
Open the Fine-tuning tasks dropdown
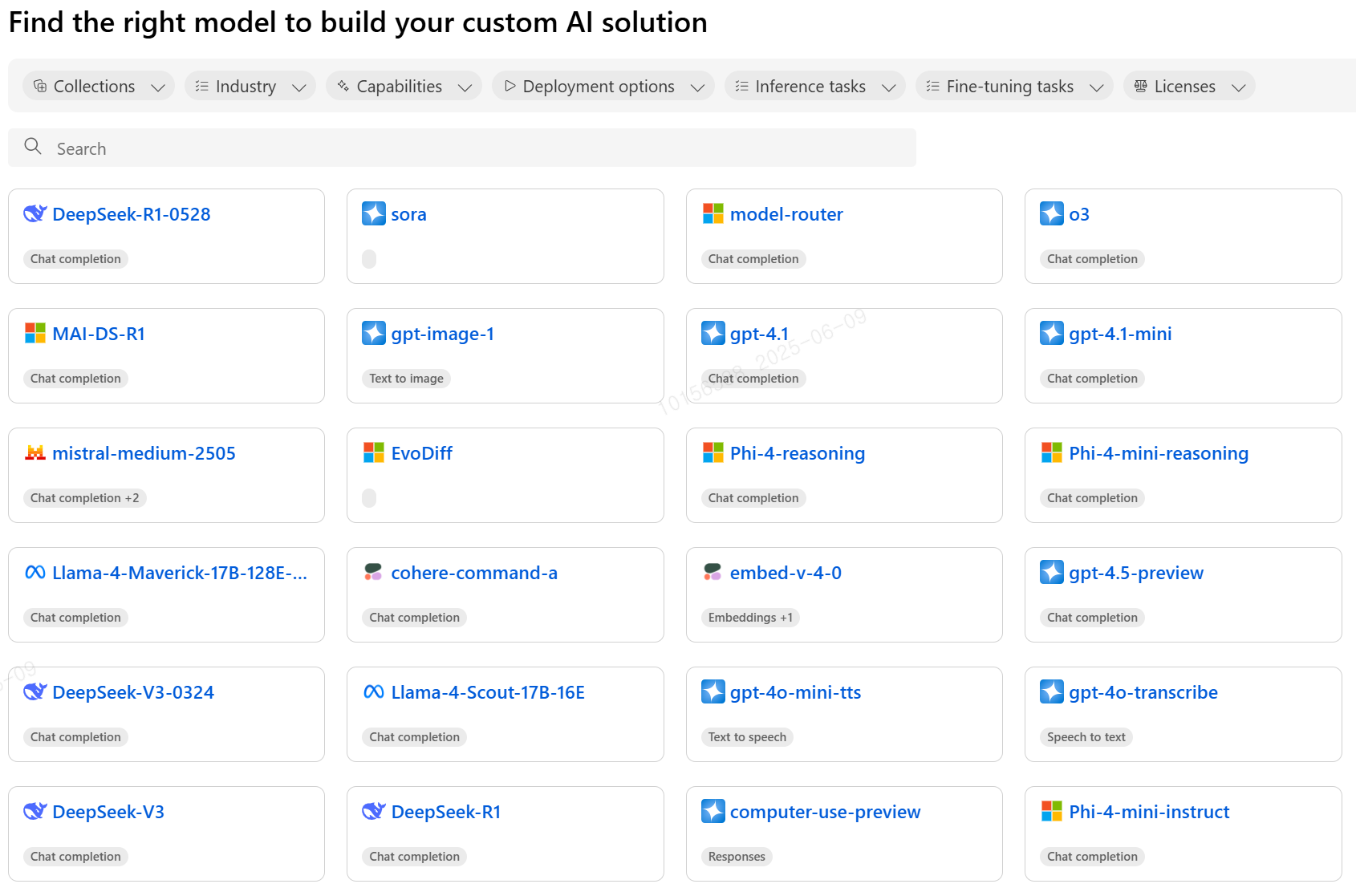click(1014, 86)
